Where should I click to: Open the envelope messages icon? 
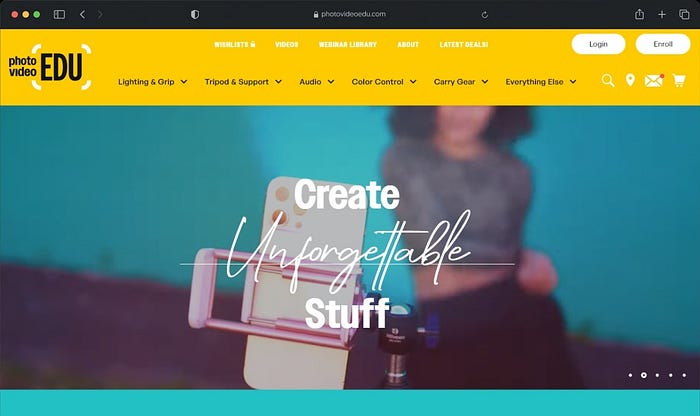(x=654, y=80)
